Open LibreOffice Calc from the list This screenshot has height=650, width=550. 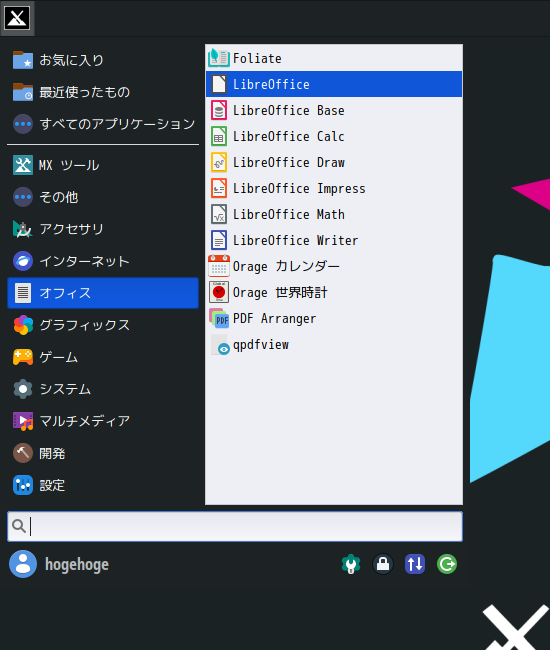pyautogui.click(x=334, y=136)
